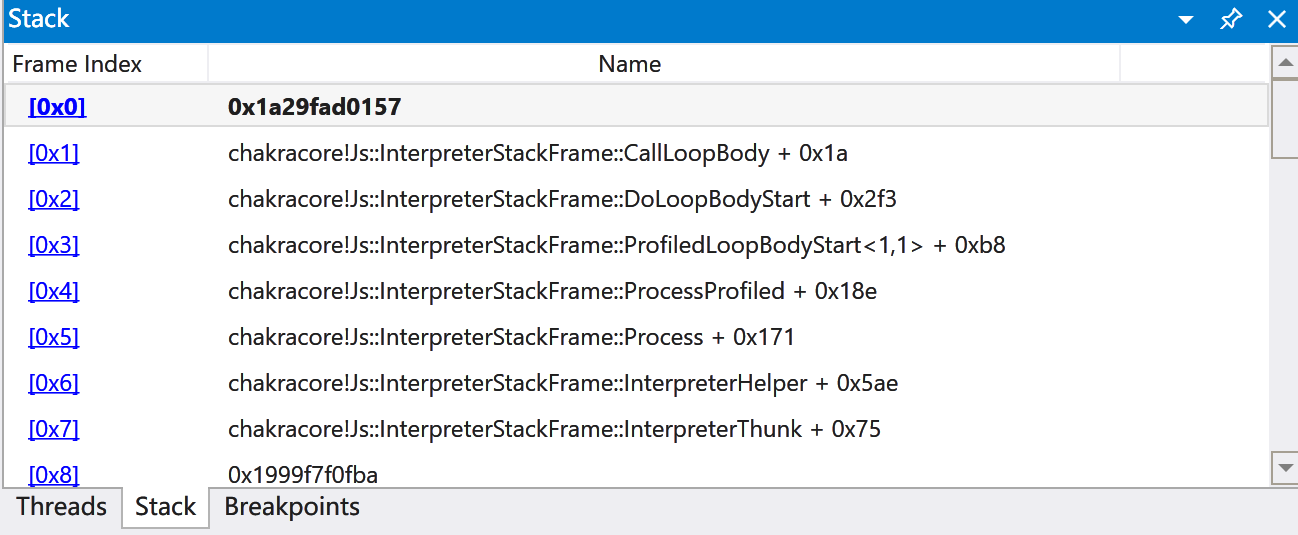Open the Stack window options dropdown arrow
Viewport: 1298px width, 535px height.
(1186, 20)
